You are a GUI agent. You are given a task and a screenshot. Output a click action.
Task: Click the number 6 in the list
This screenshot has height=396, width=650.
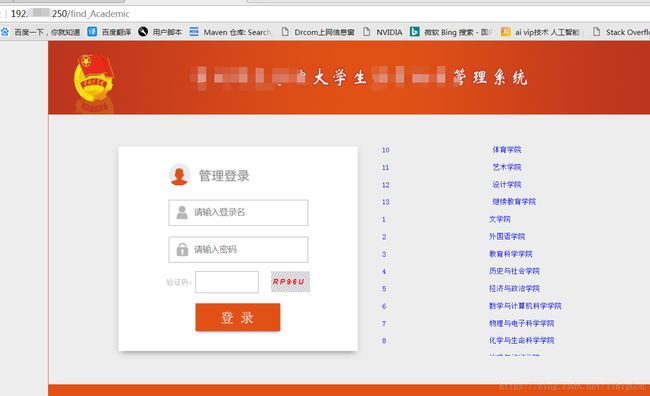pyautogui.click(x=384, y=306)
